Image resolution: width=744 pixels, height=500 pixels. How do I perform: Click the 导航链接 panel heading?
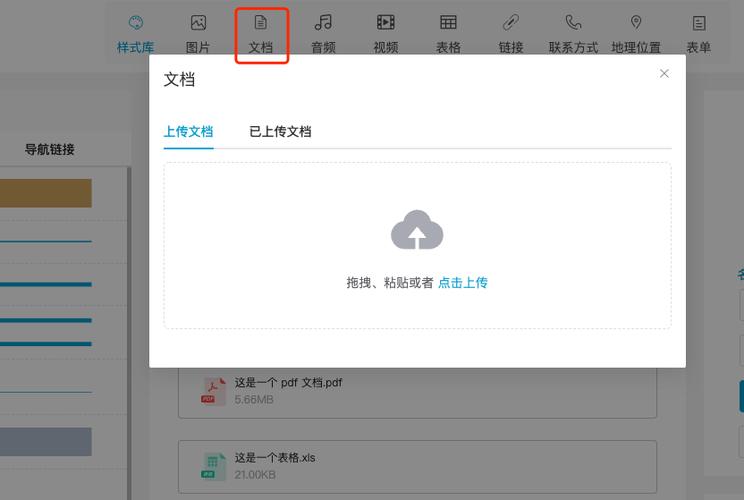point(50,149)
